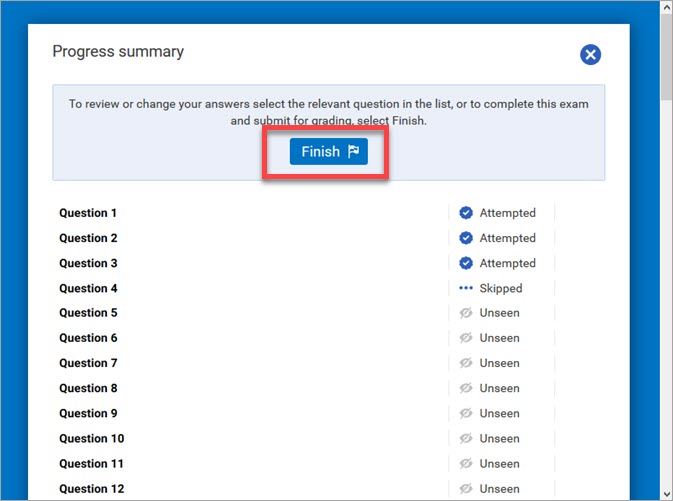Open Question 1 from the list
Image resolution: width=673 pixels, height=501 pixels.
pos(88,213)
